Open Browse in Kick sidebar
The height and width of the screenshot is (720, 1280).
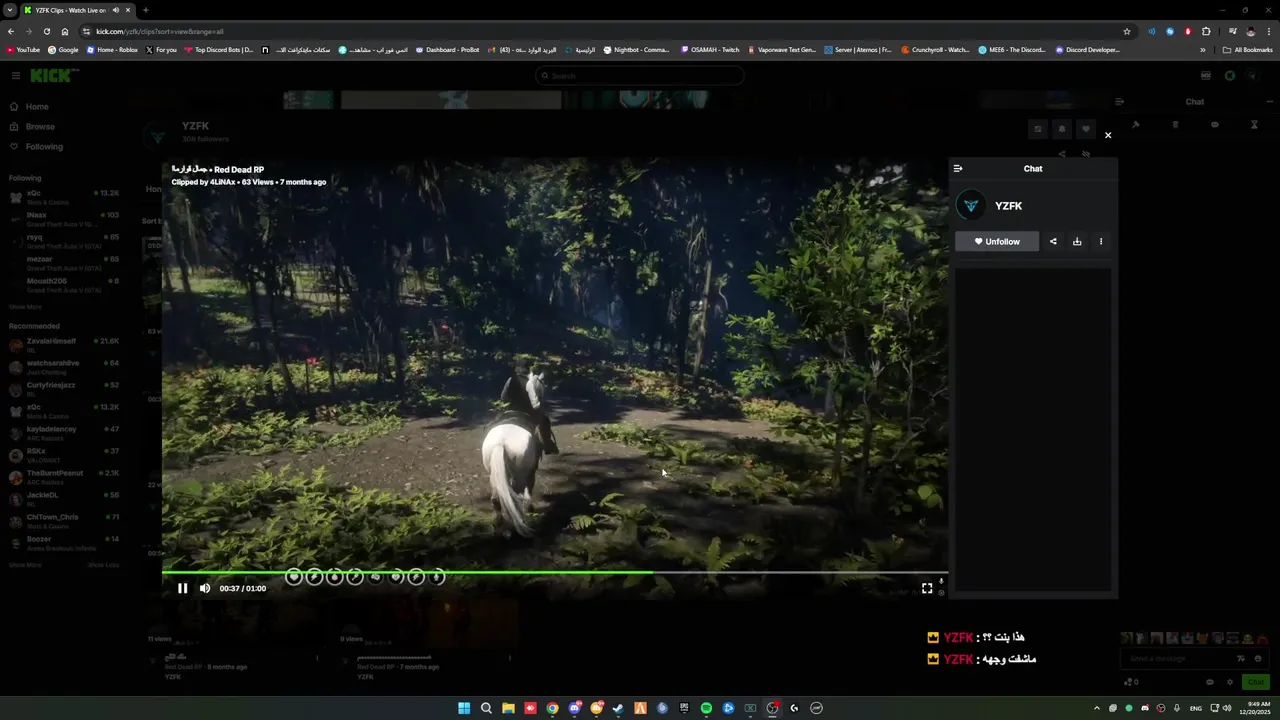coord(32,127)
